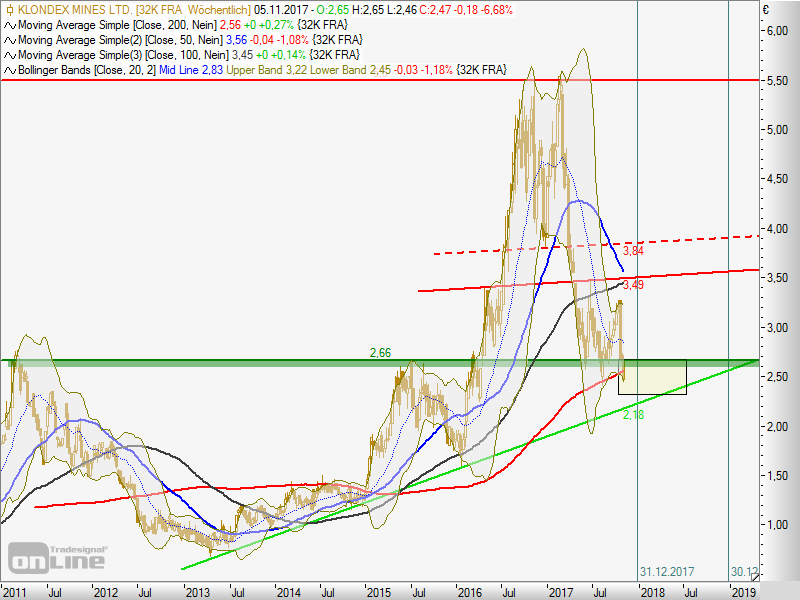Click the low value L:2,46
This screenshot has width=800, height=600.
point(401,10)
